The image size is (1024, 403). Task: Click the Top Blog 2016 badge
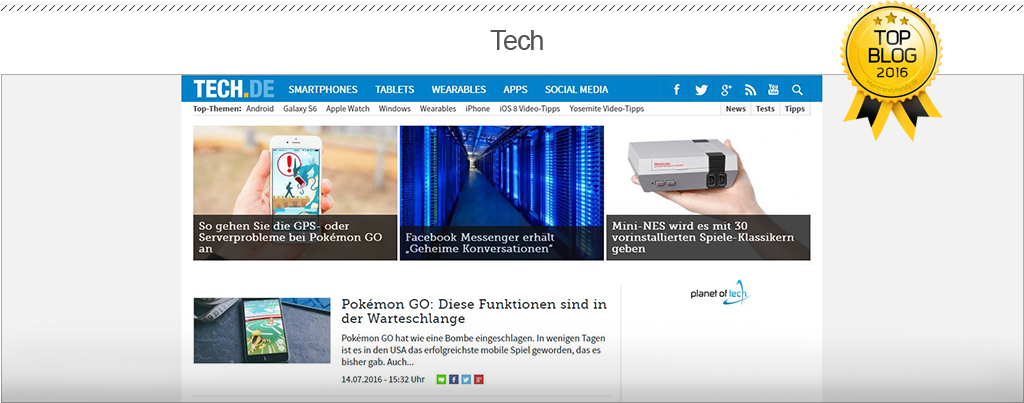click(x=891, y=69)
